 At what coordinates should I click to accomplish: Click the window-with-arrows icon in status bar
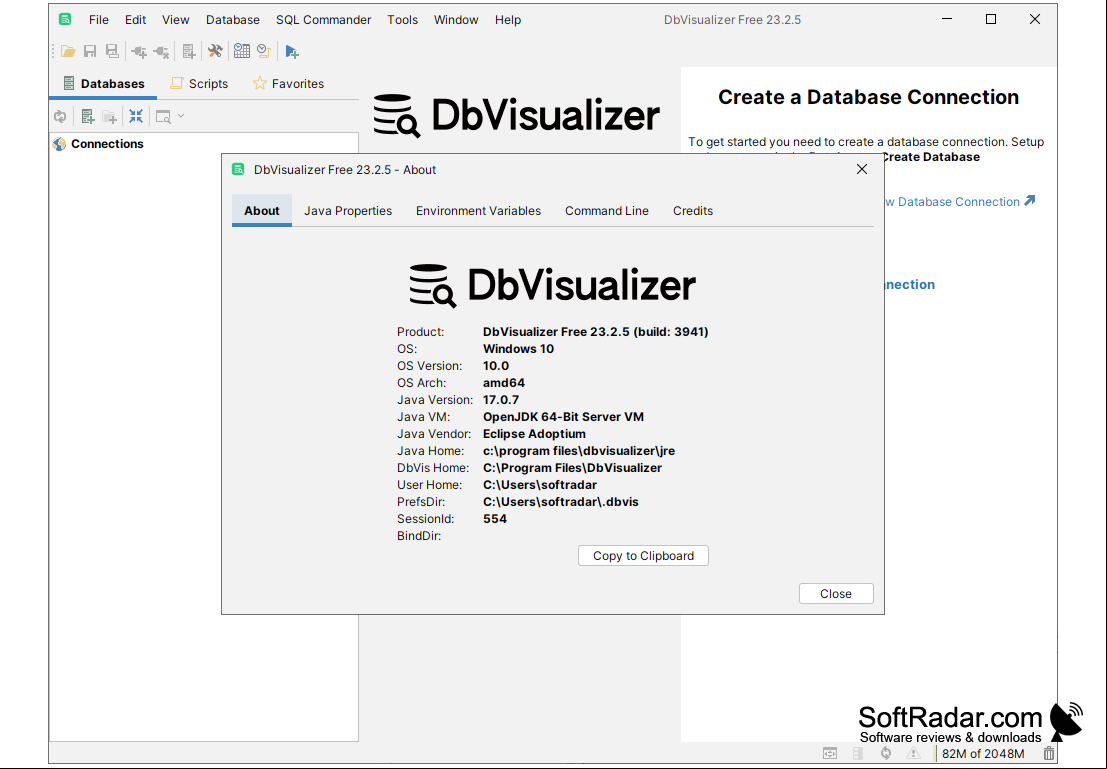coord(830,753)
